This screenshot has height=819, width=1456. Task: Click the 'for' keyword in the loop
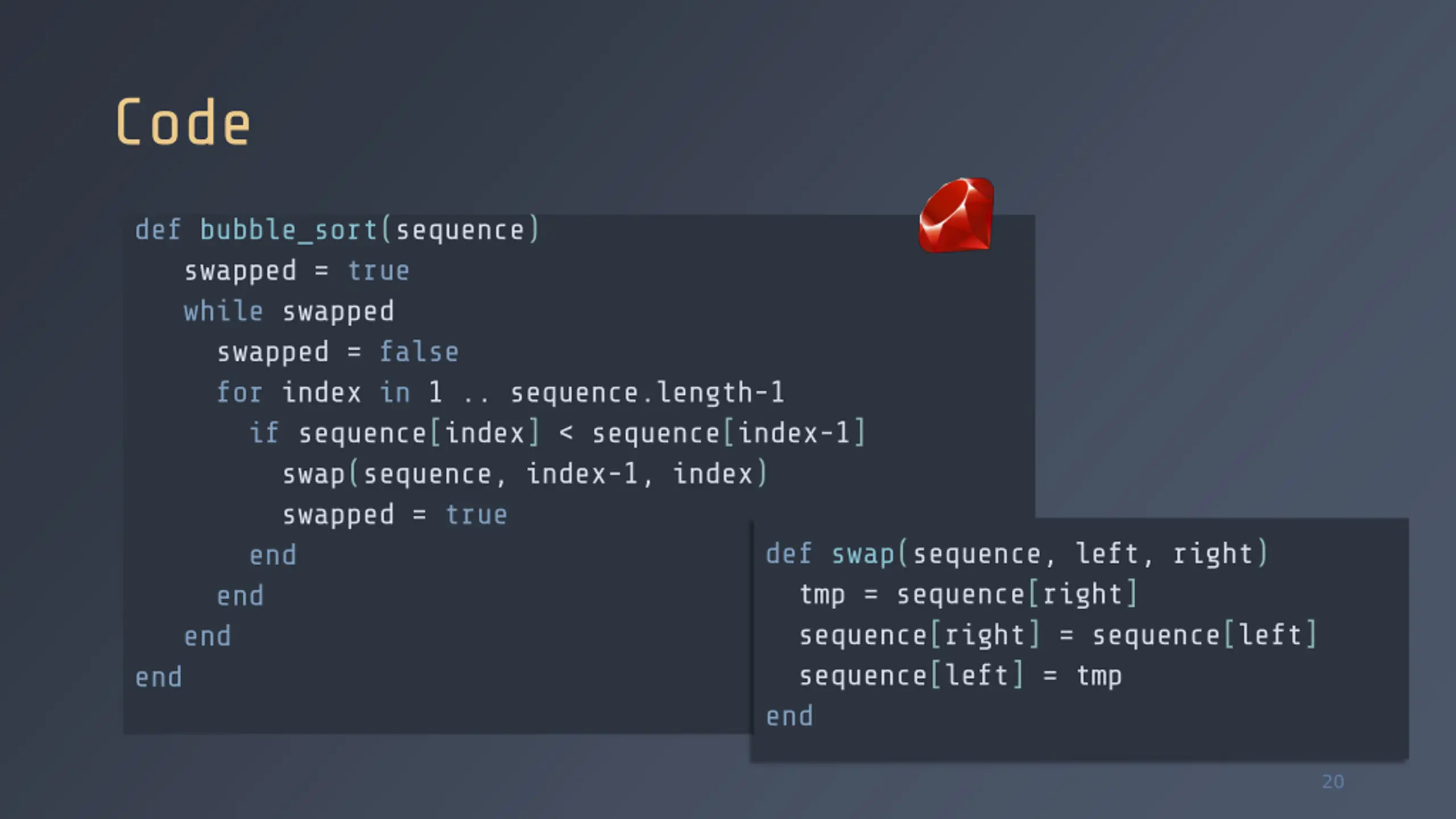pyautogui.click(x=239, y=392)
